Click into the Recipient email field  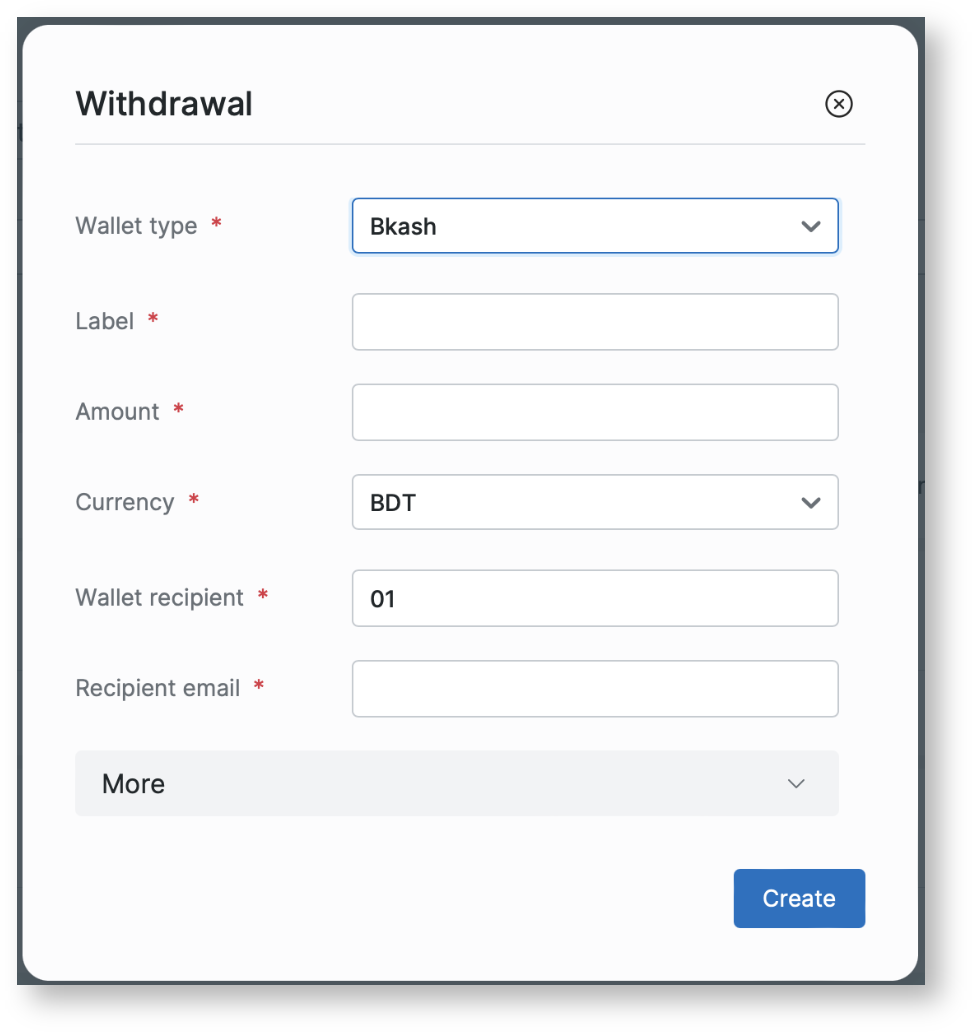(594, 689)
